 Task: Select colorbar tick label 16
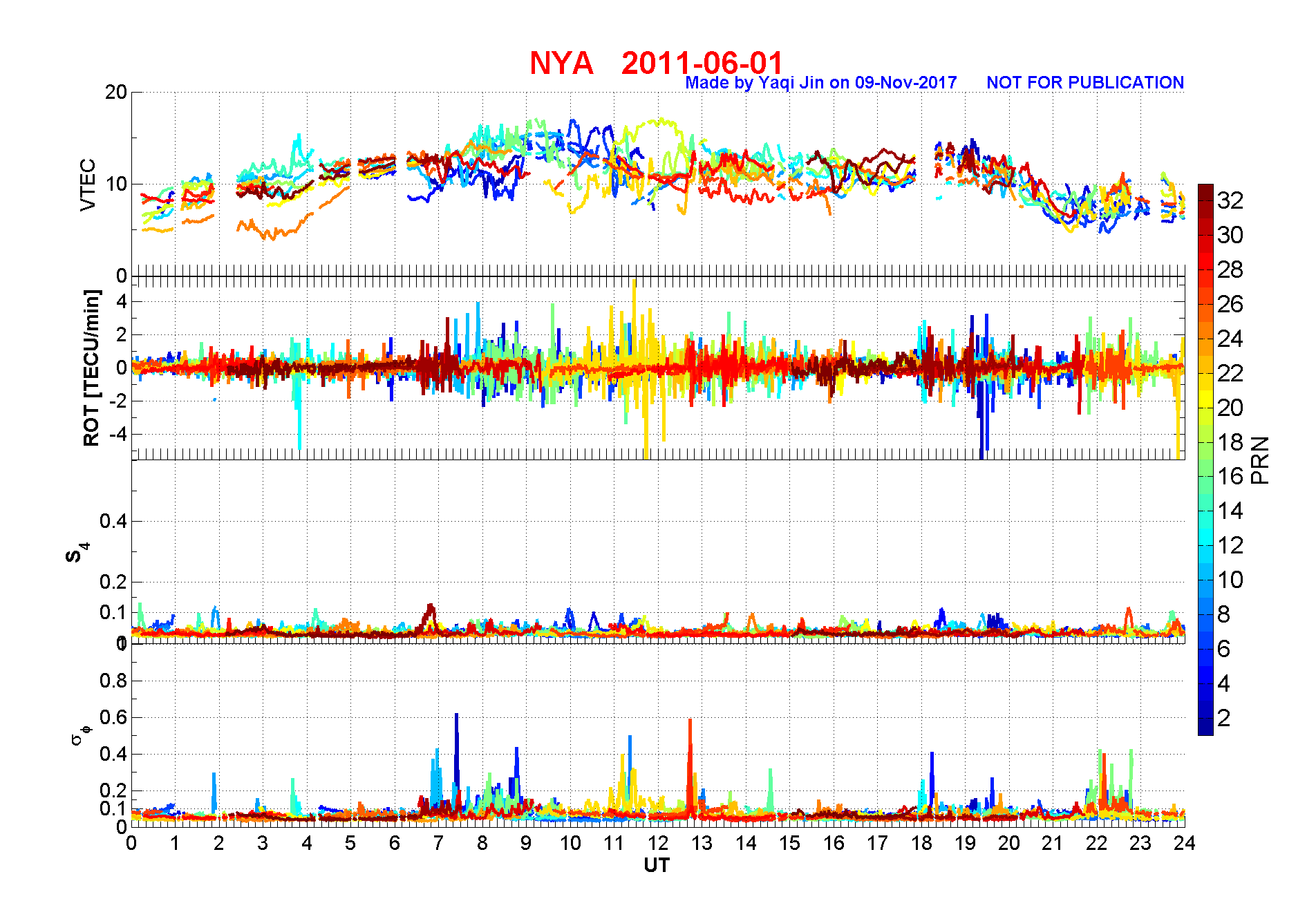click(x=1230, y=476)
